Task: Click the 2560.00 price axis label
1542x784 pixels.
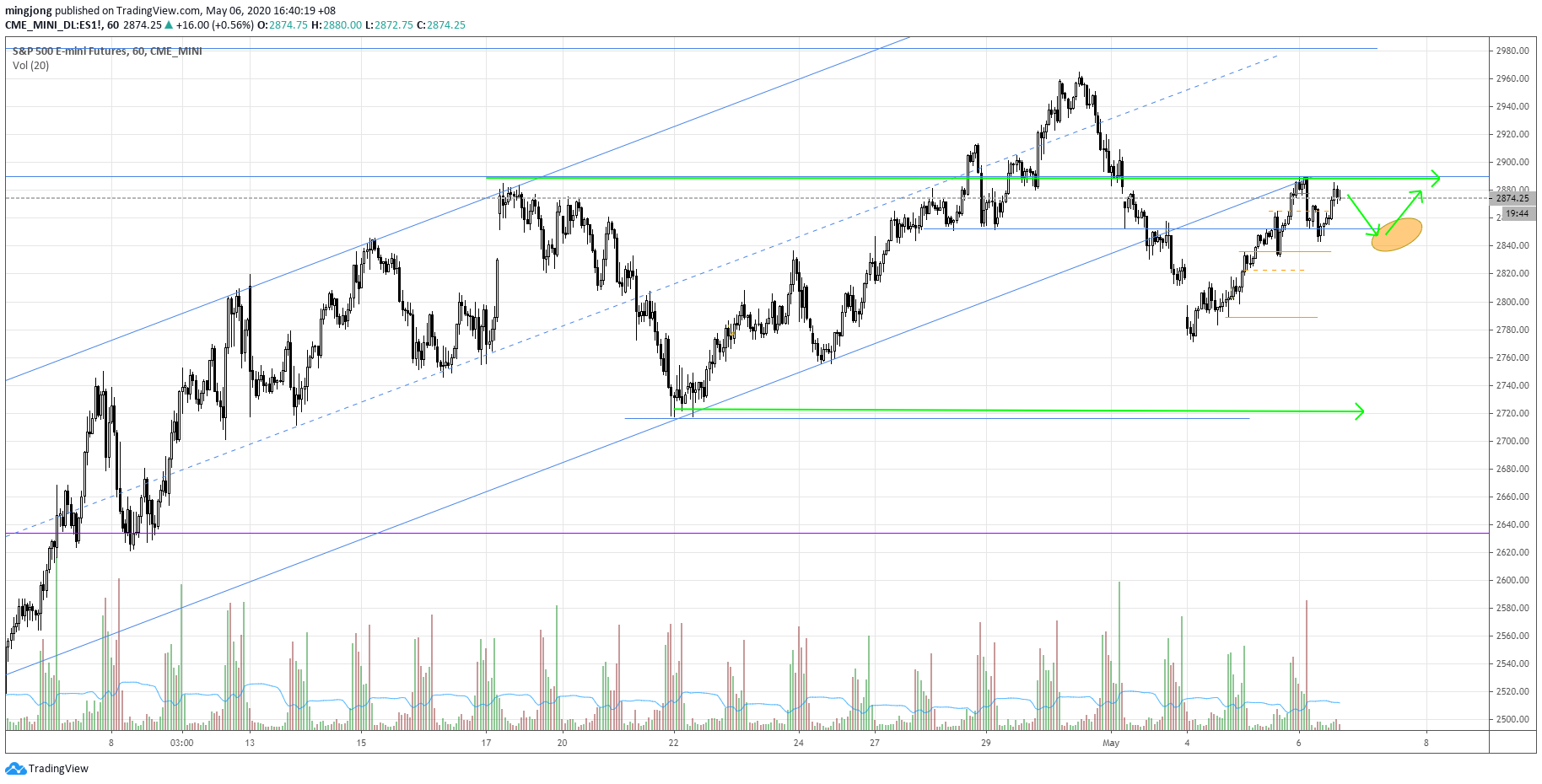Action: coord(1512,636)
